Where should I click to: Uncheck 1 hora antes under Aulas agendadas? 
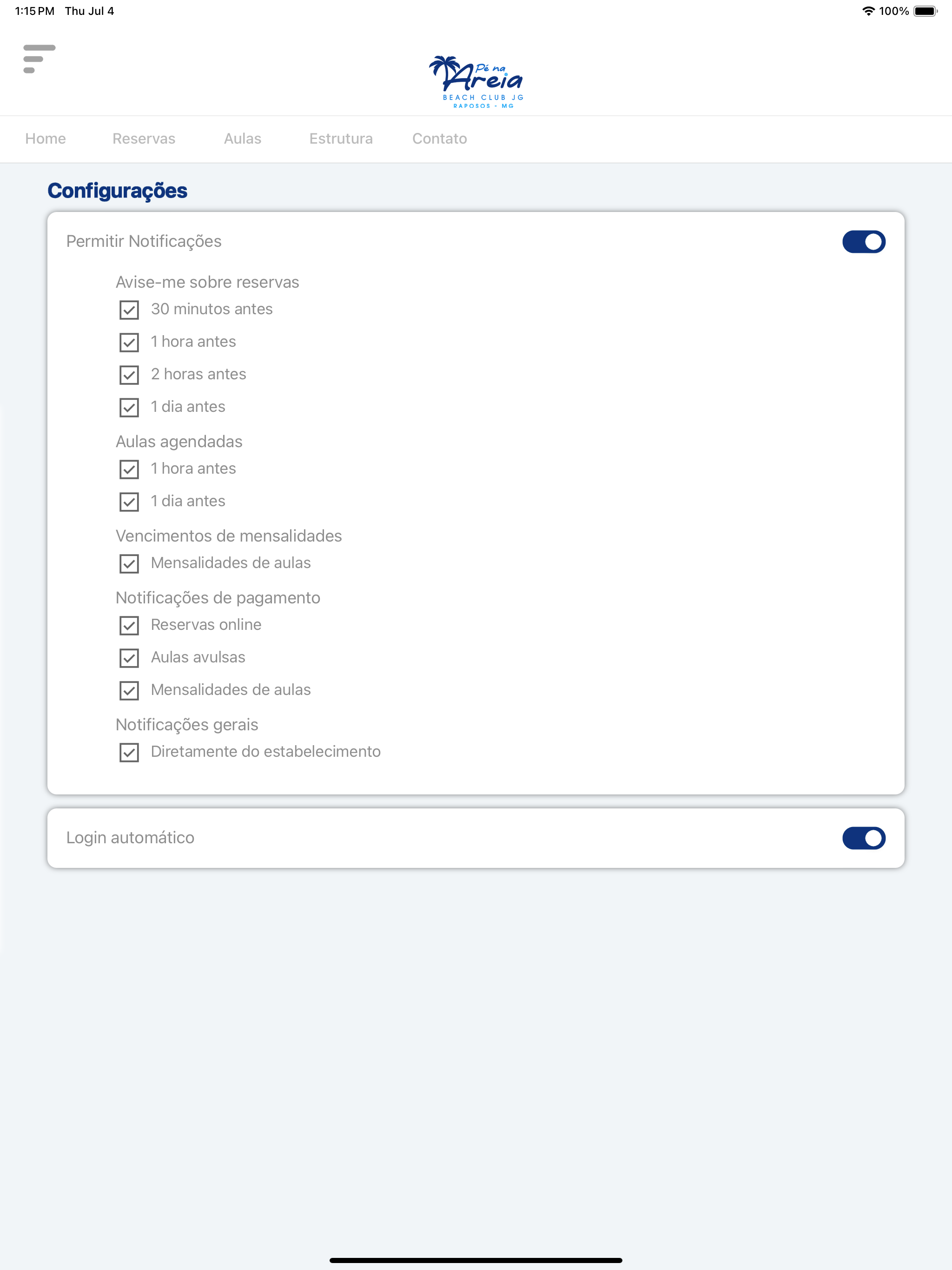129,469
